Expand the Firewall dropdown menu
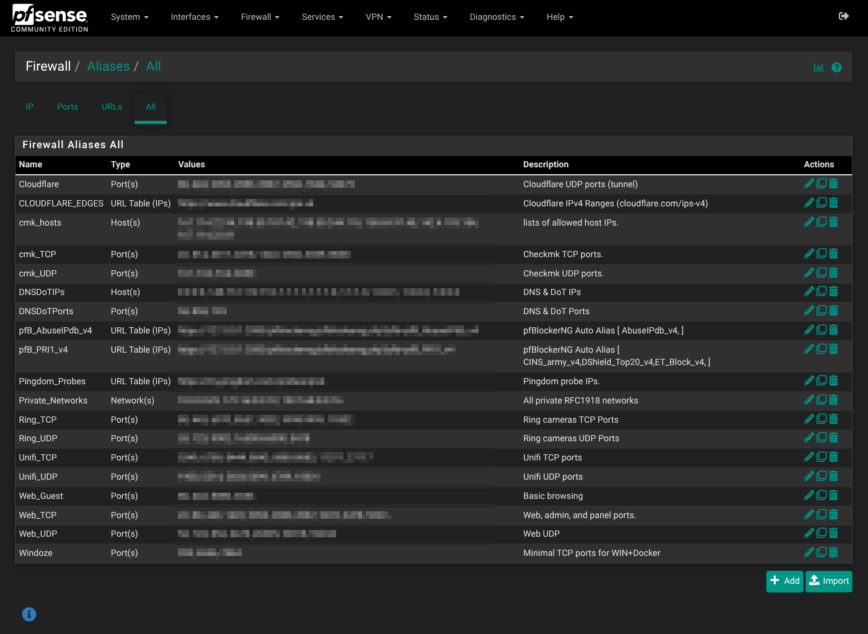Viewport: 868px width, 634px height. pyautogui.click(x=260, y=17)
